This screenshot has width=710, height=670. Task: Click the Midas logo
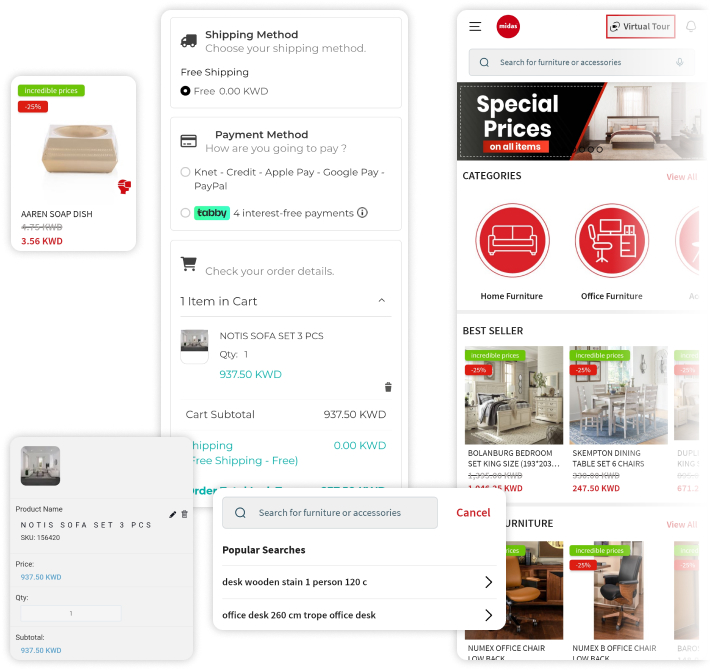508,26
